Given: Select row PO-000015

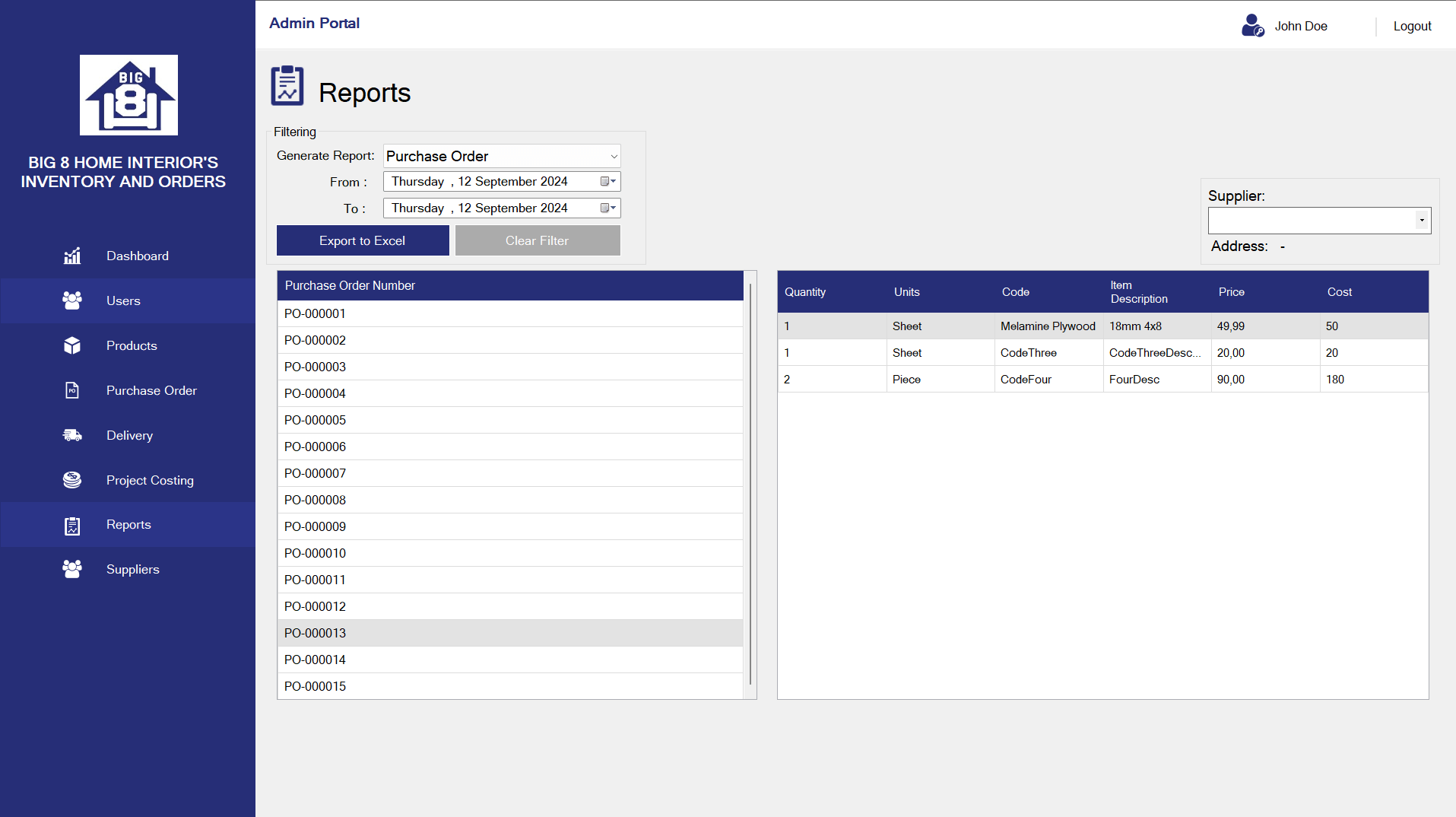Looking at the screenshot, I should [x=510, y=686].
